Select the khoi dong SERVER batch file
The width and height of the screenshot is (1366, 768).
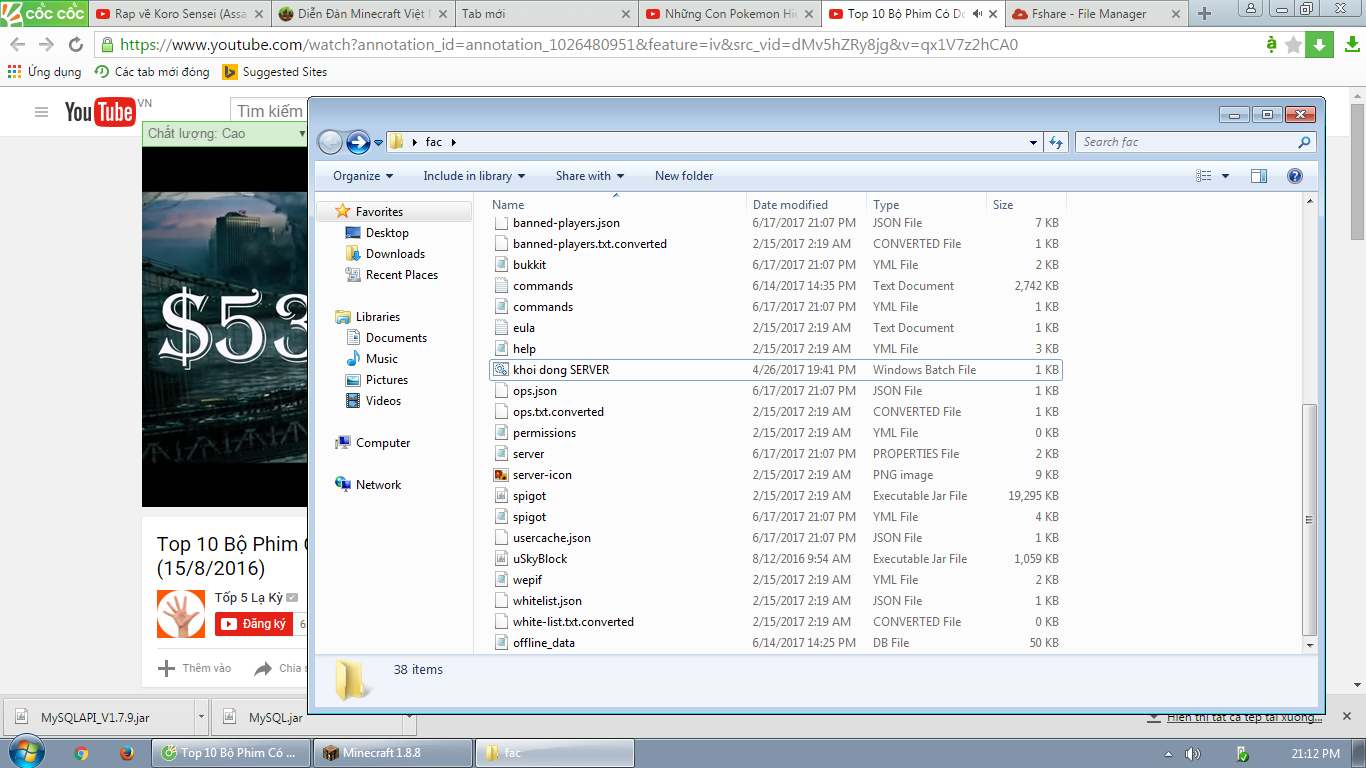(561, 370)
